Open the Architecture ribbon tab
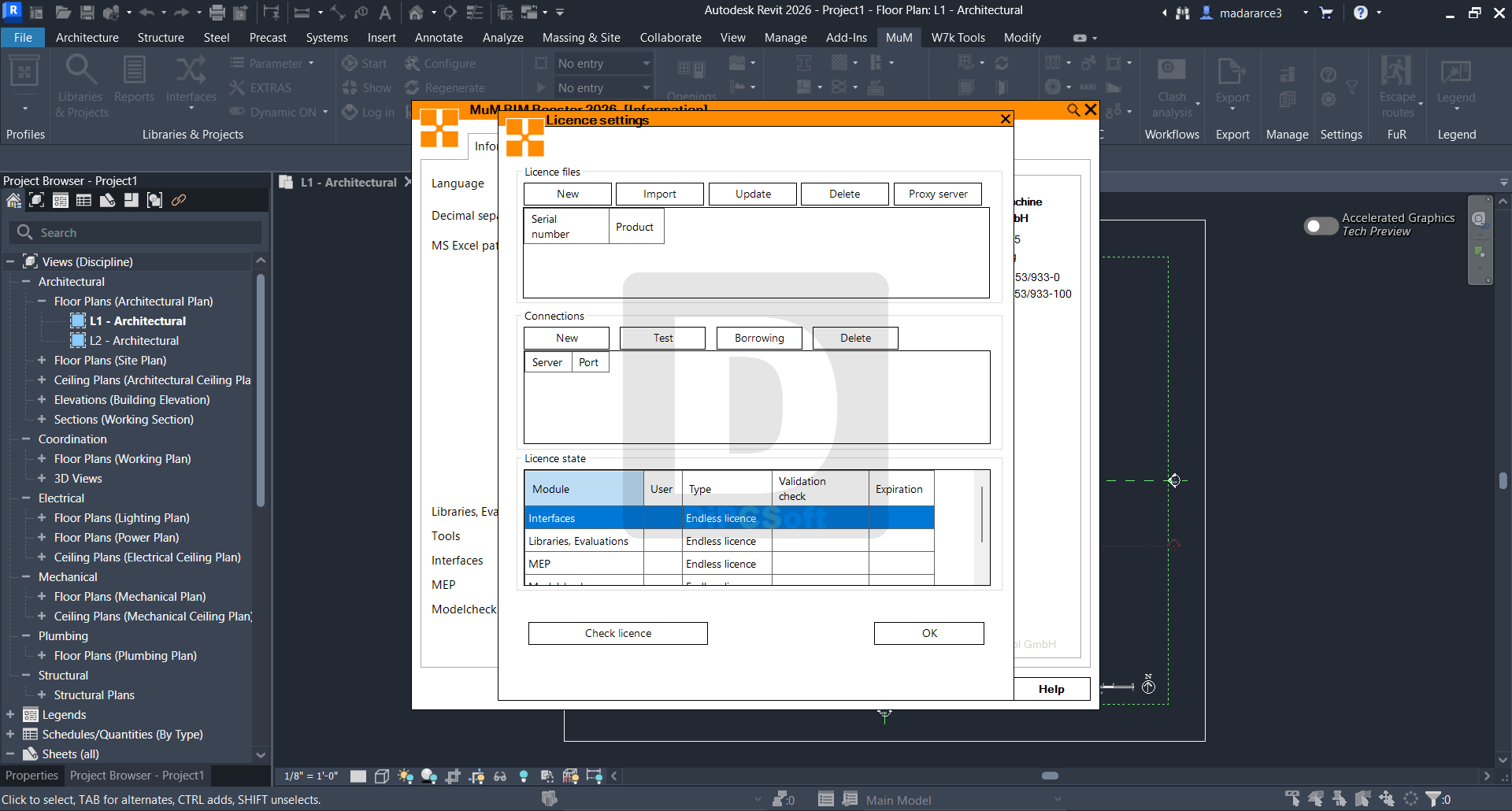The width and height of the screenshot is (1512, 811). [x=87, y=37]
